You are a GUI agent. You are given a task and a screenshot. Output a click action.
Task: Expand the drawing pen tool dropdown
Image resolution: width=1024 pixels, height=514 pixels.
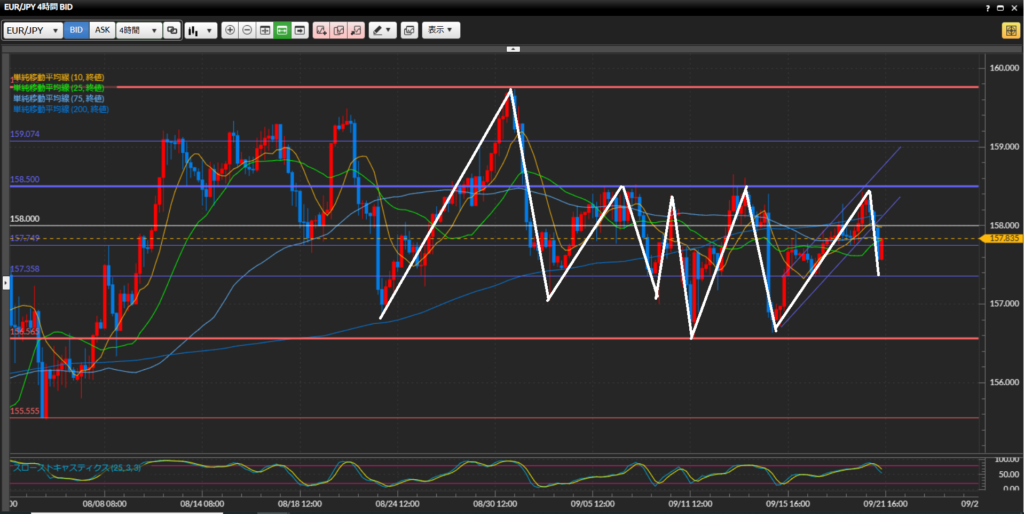(x=382, y=30)
